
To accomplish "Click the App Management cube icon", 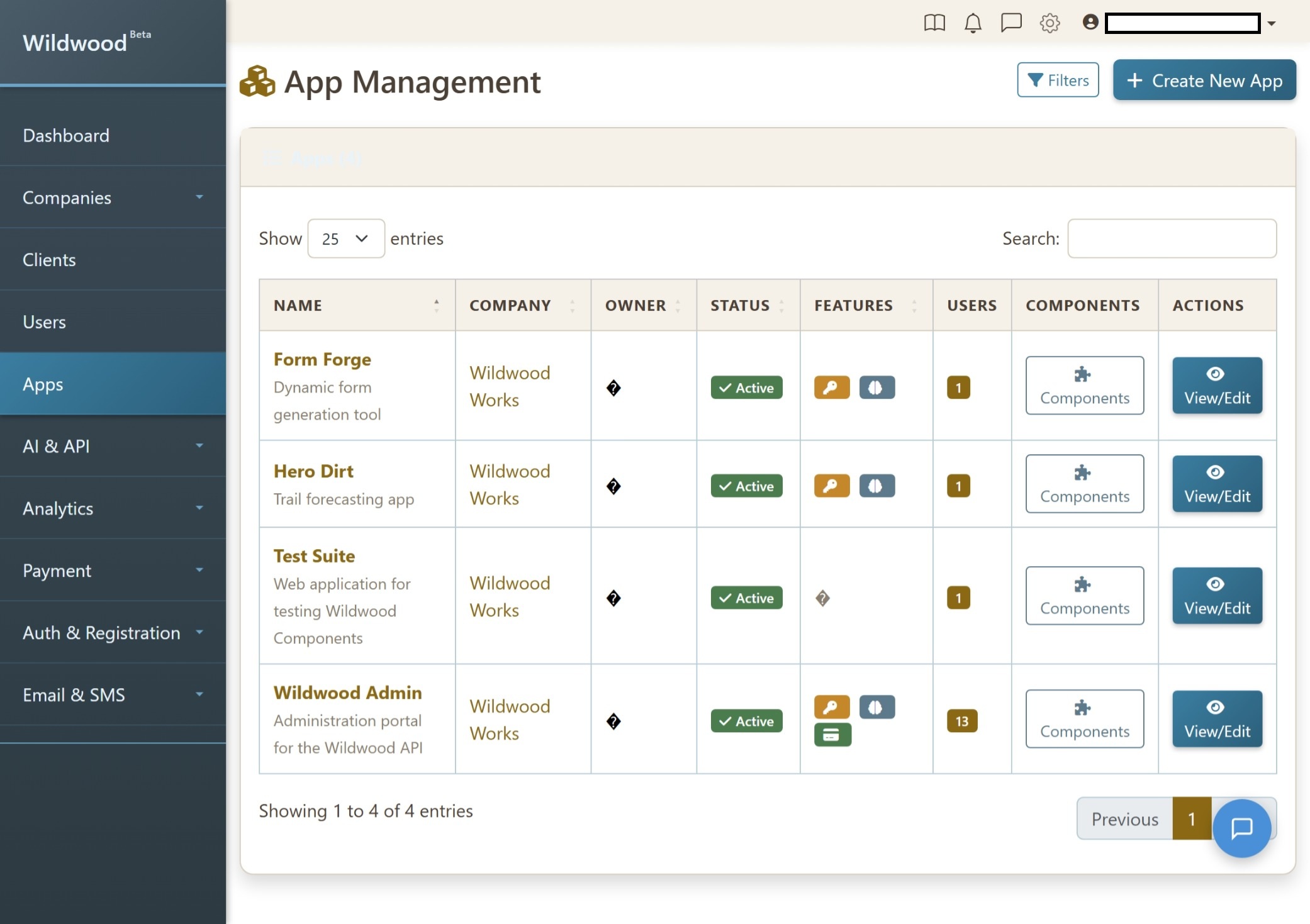I will 257,81.
